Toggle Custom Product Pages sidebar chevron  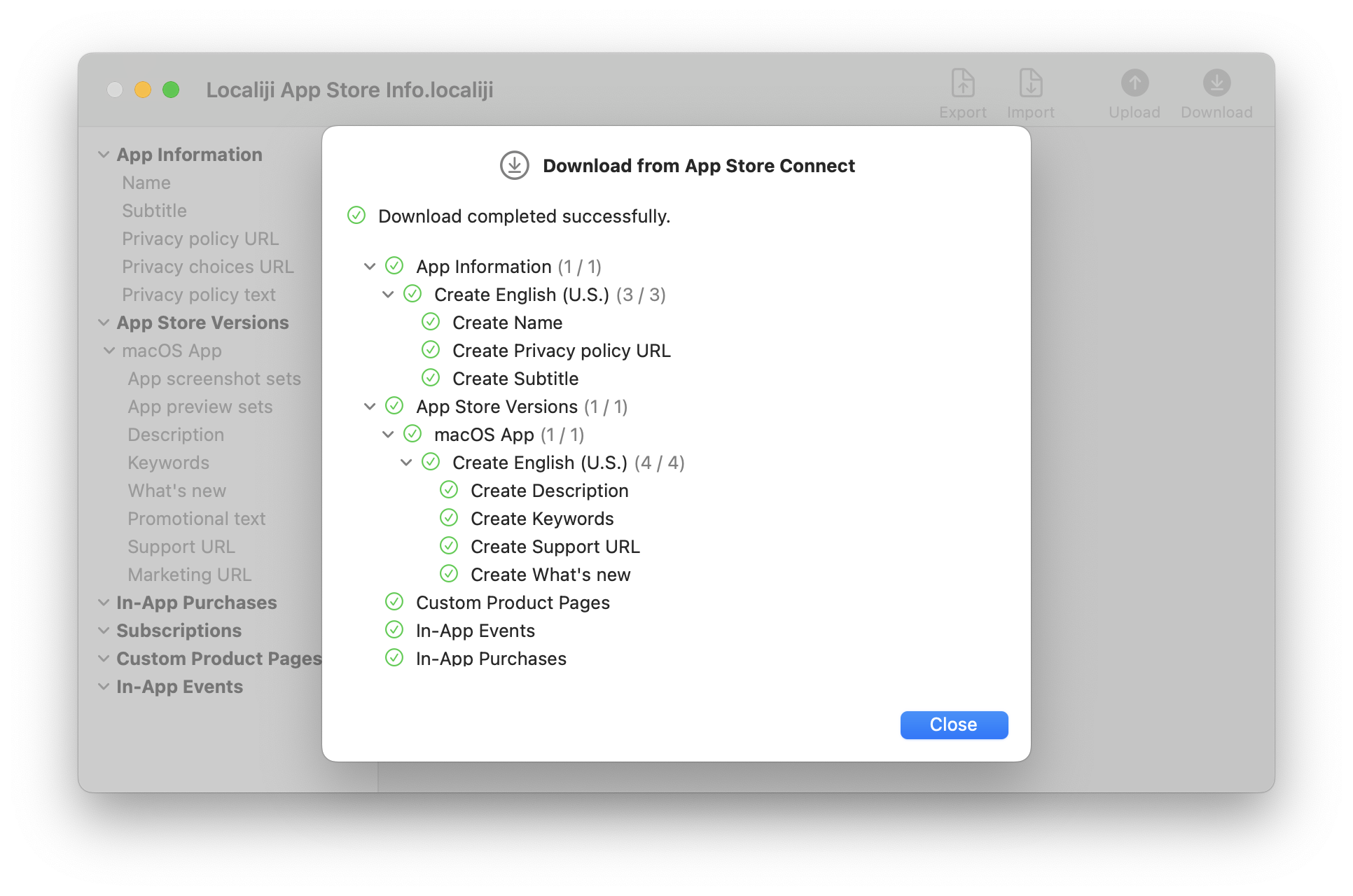(104, 659)
